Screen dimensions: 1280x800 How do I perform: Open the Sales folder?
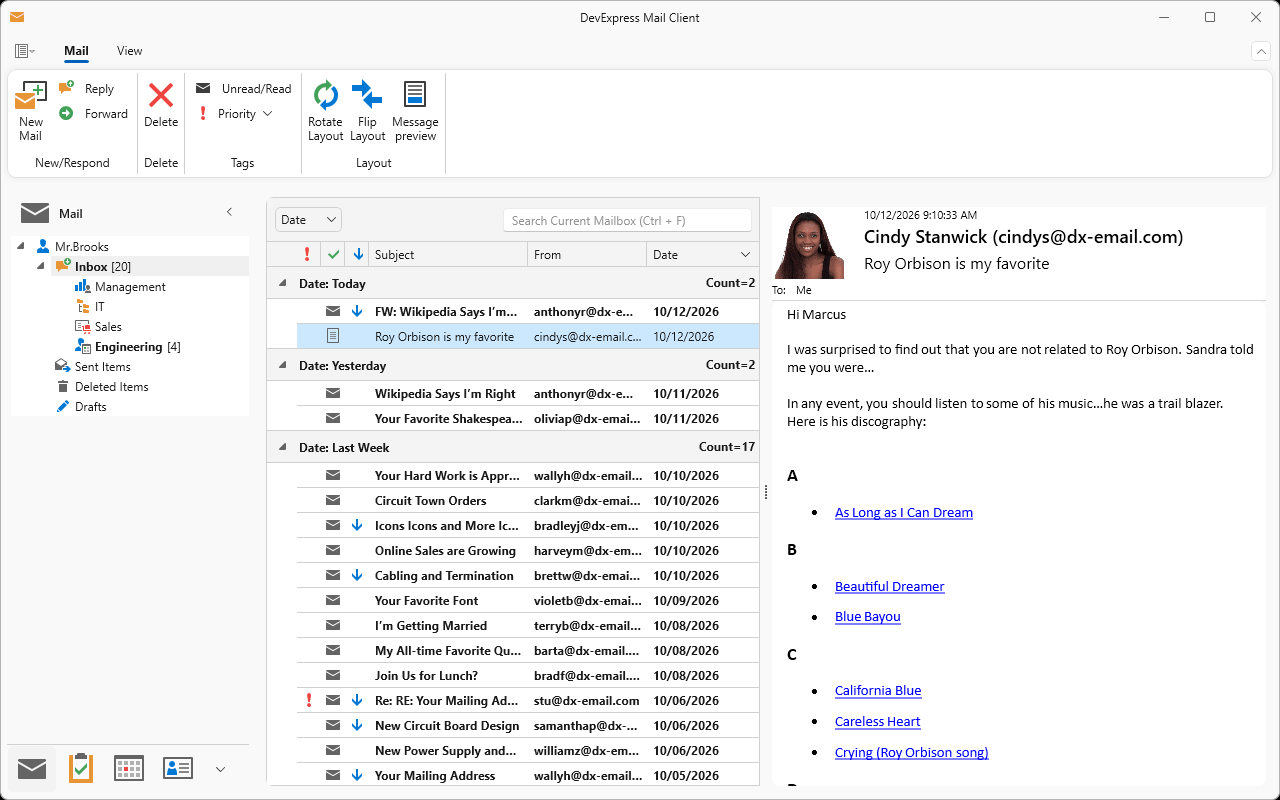coord(108,327)
